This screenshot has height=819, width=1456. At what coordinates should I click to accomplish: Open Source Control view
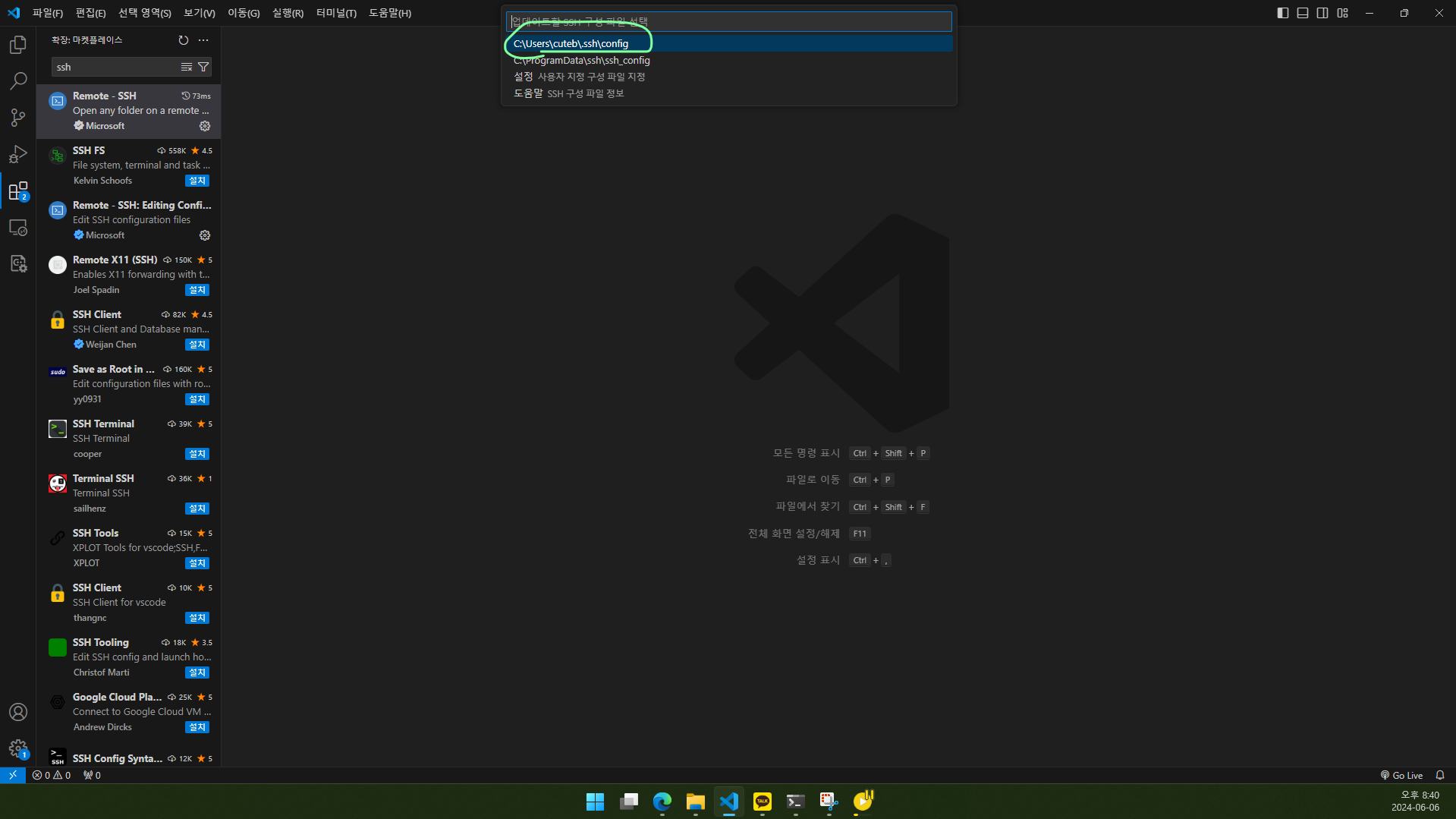point(18,117)
